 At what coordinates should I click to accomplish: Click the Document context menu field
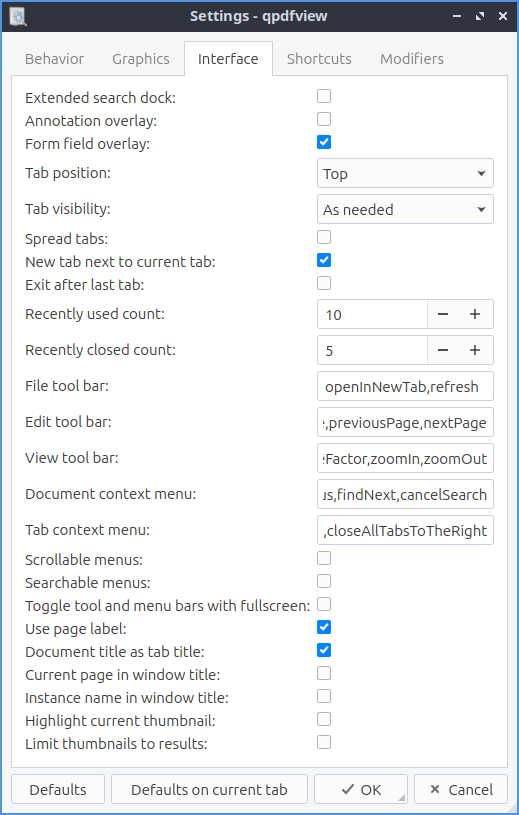[x=405, y=493]
